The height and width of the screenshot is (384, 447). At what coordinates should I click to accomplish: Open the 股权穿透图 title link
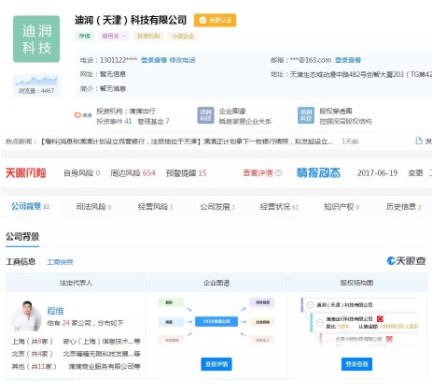click(336, 111)
